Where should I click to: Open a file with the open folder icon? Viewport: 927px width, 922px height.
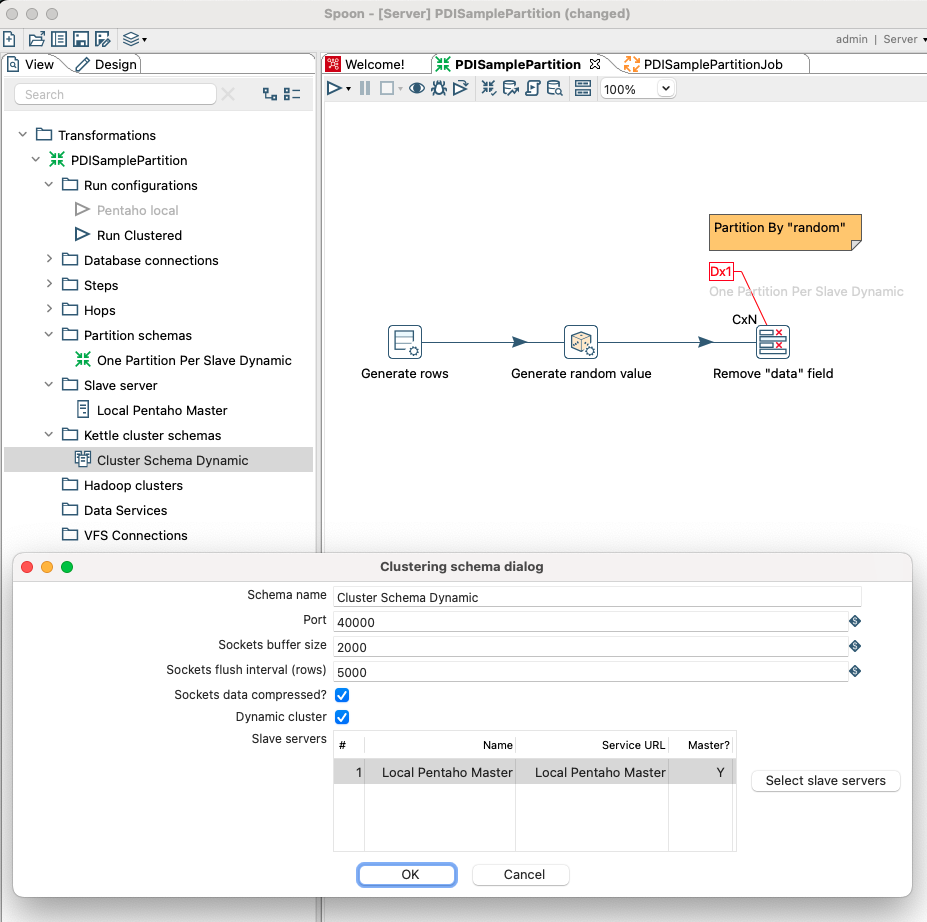[x=37, y=37]
